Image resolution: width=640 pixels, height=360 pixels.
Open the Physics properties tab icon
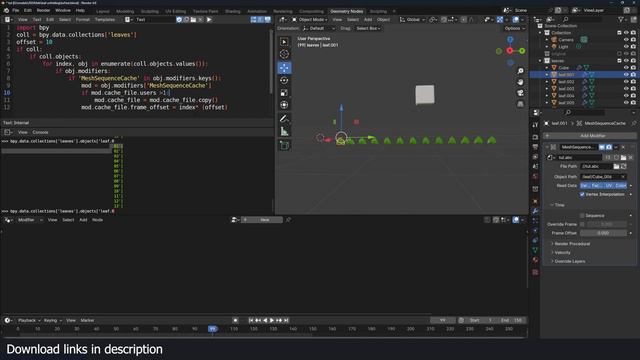(x=535, y=231)
